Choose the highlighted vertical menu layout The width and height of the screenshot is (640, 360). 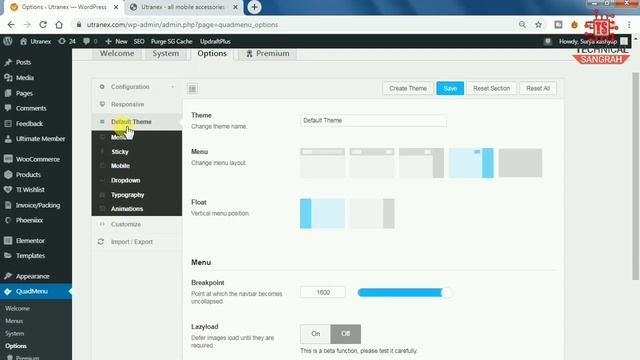tap(471, 163)
